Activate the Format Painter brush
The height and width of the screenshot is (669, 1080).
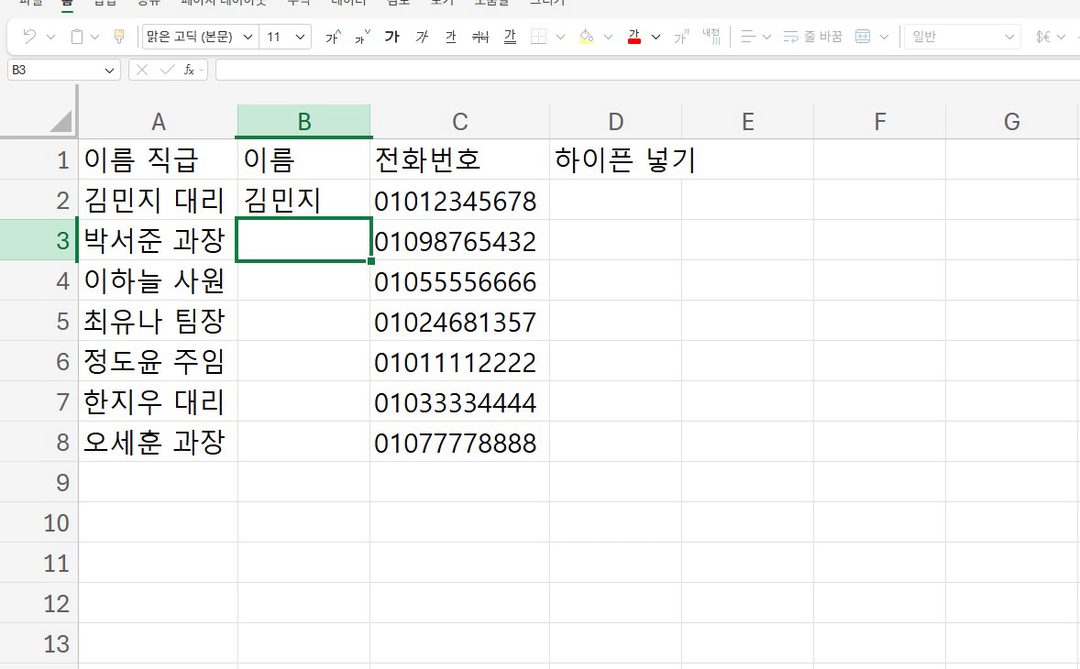coord(119,37)
